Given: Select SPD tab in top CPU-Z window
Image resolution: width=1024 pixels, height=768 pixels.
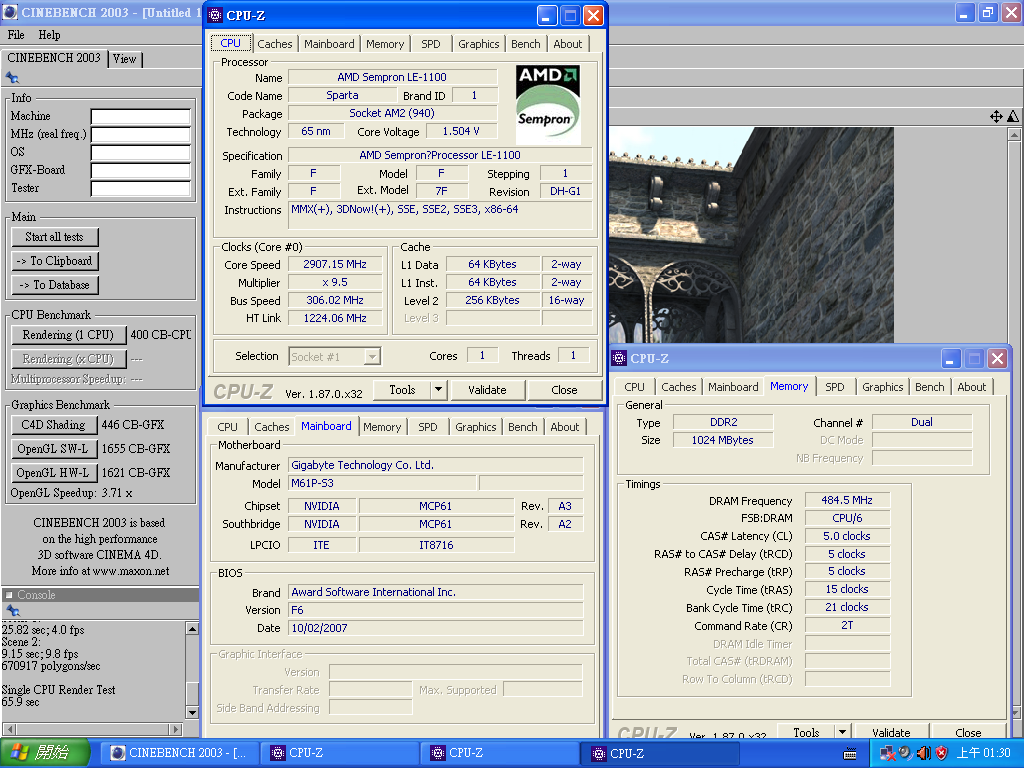Looking at the screenshot, I should tap(430, 44).
